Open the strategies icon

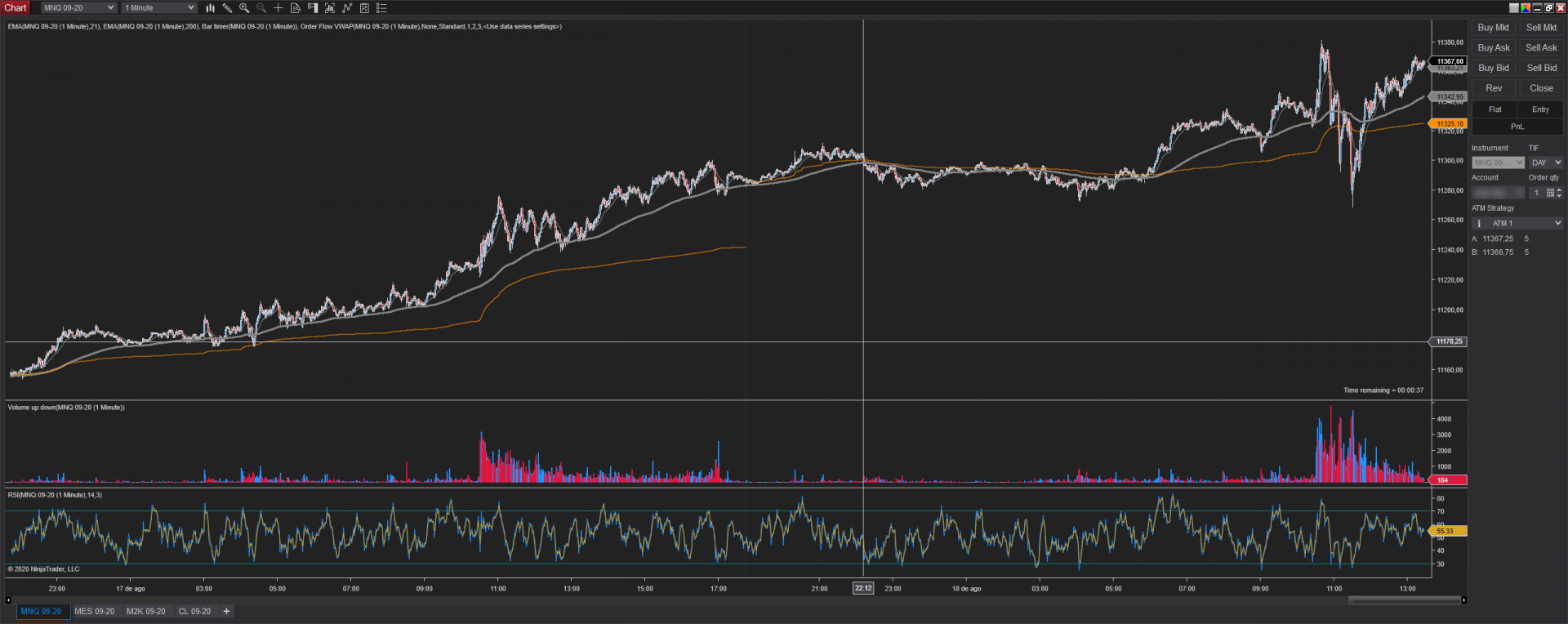pyautogui.click(x=364, y=8)
